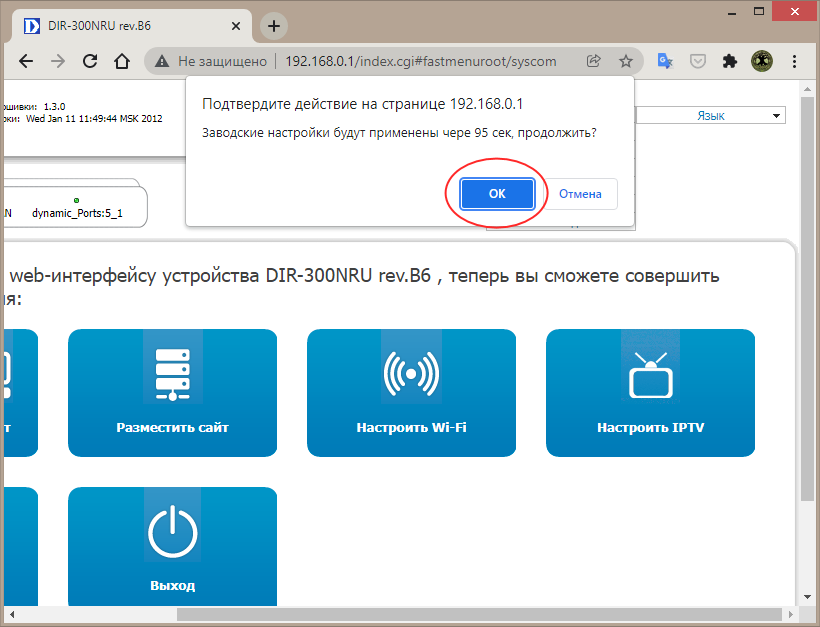Click the horizontal scrollbar thumb
The image size is (820, 627).
tap(479, 614)
